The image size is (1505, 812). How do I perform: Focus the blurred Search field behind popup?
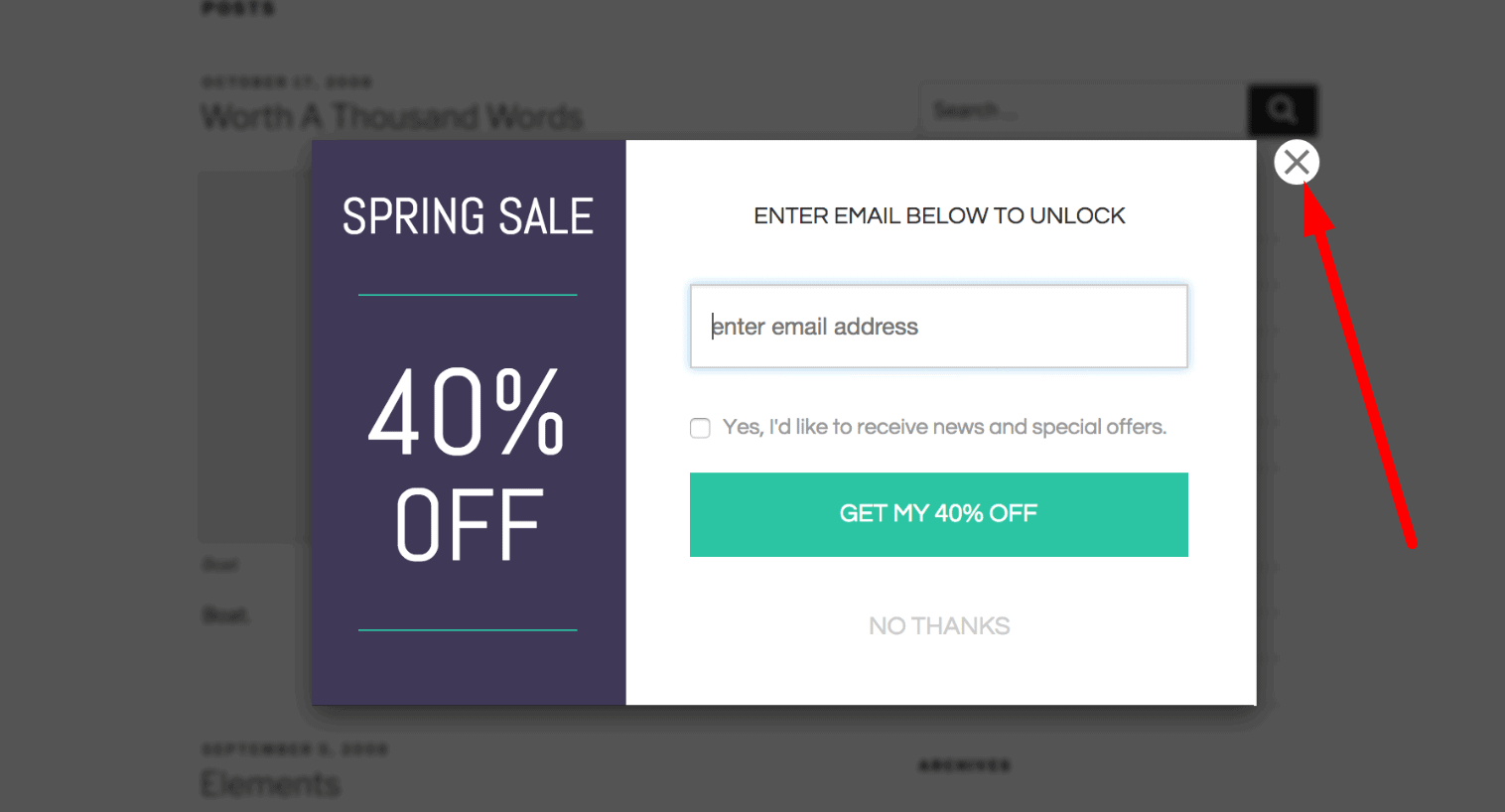[1082, 110]
